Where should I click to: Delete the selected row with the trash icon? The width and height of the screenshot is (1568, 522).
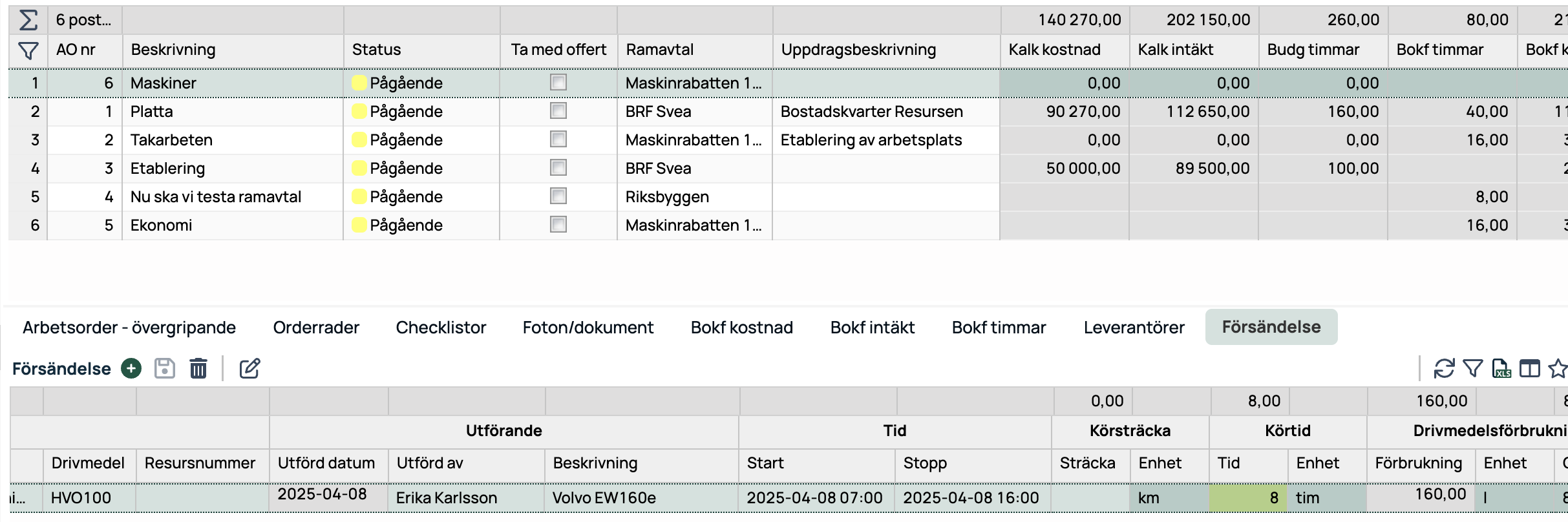pos(198,368)
